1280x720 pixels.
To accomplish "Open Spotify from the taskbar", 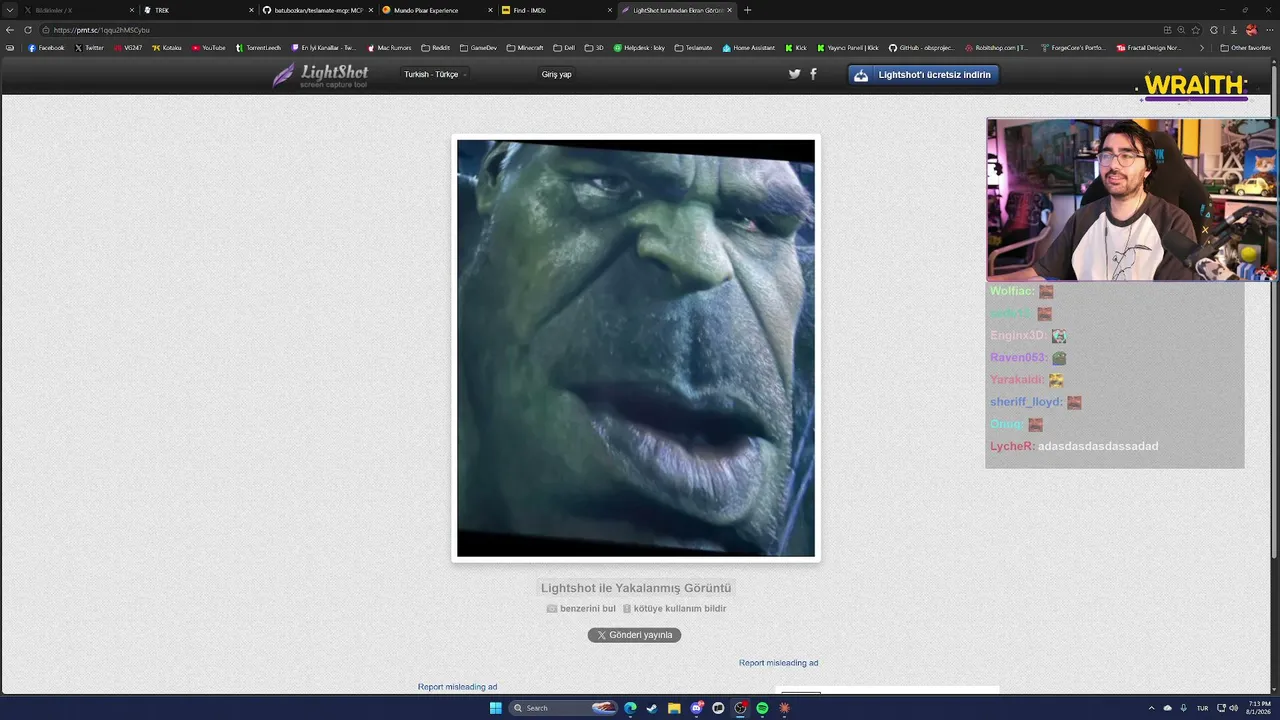I will (762, 708).
